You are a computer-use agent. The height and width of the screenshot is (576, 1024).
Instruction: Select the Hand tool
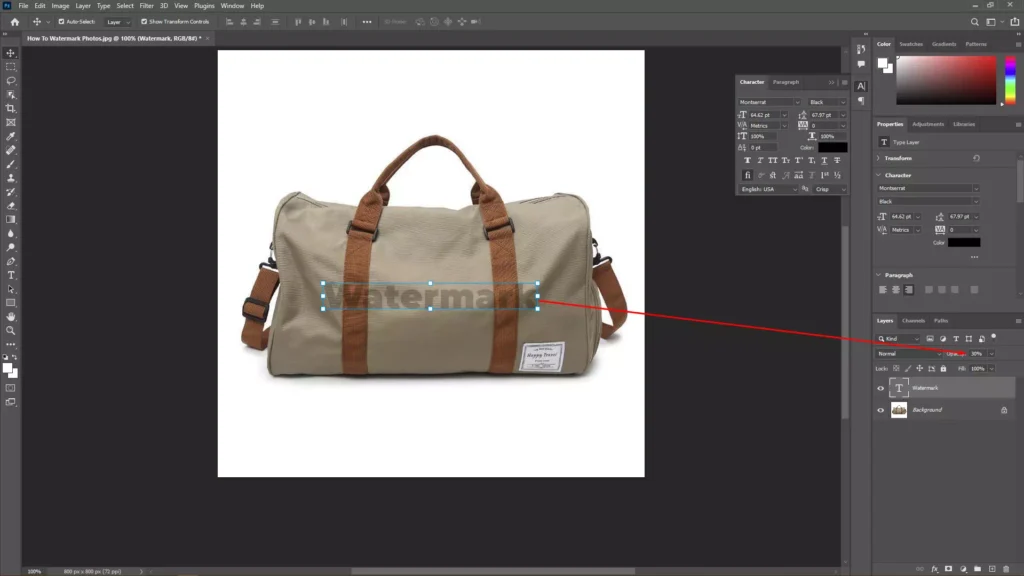click(10, 317)
